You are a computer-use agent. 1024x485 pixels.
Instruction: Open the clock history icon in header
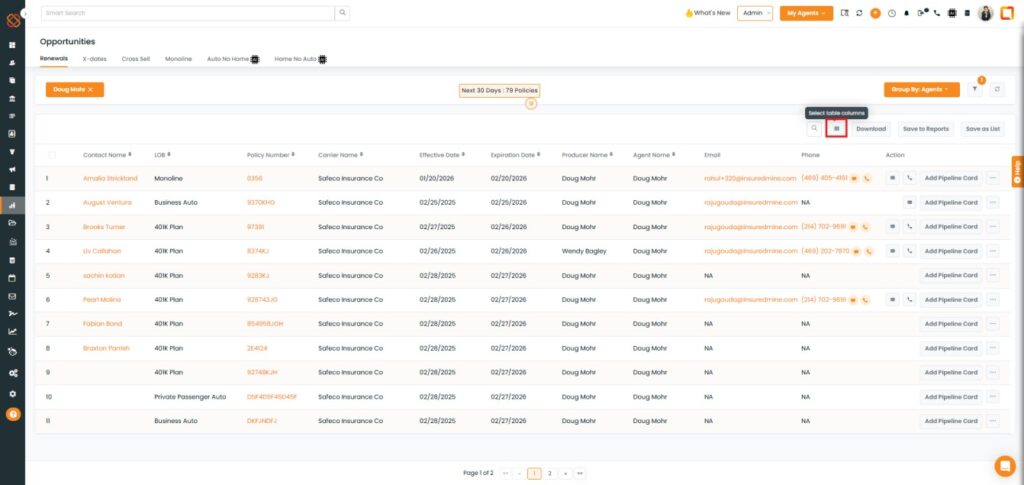(x=891, y=13)
